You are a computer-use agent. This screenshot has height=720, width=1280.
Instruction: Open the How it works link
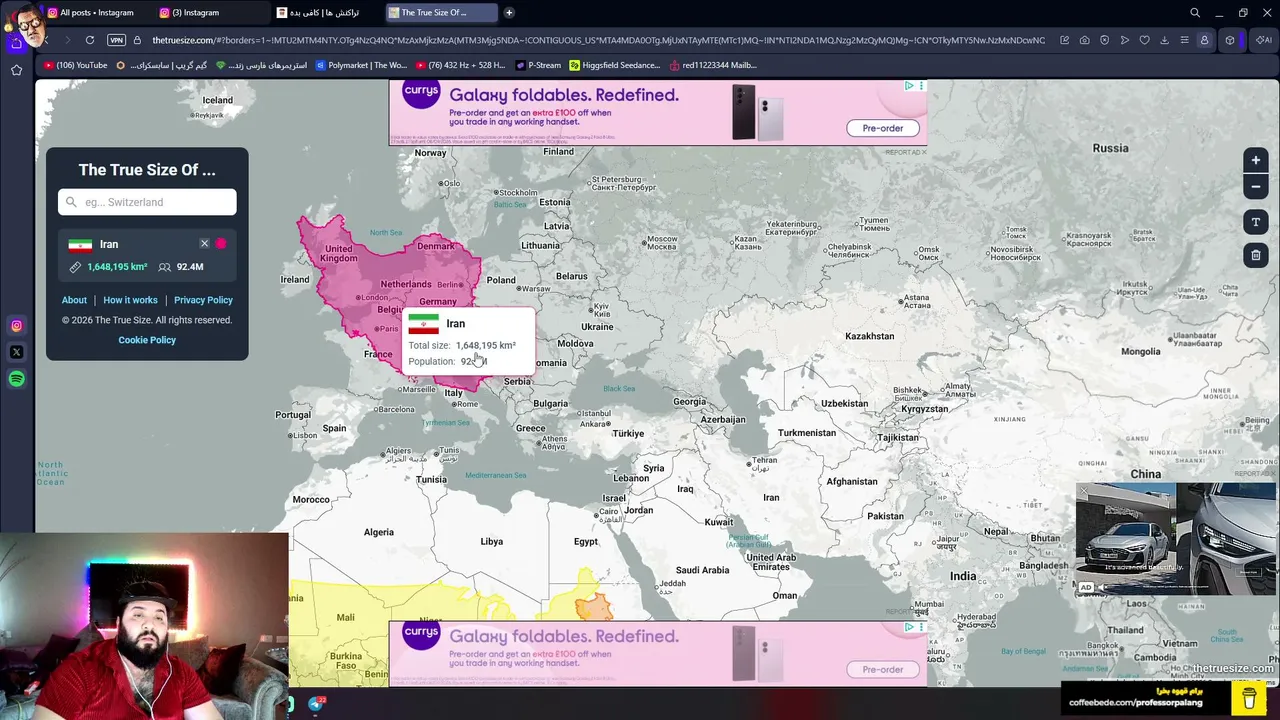(130, 300)
